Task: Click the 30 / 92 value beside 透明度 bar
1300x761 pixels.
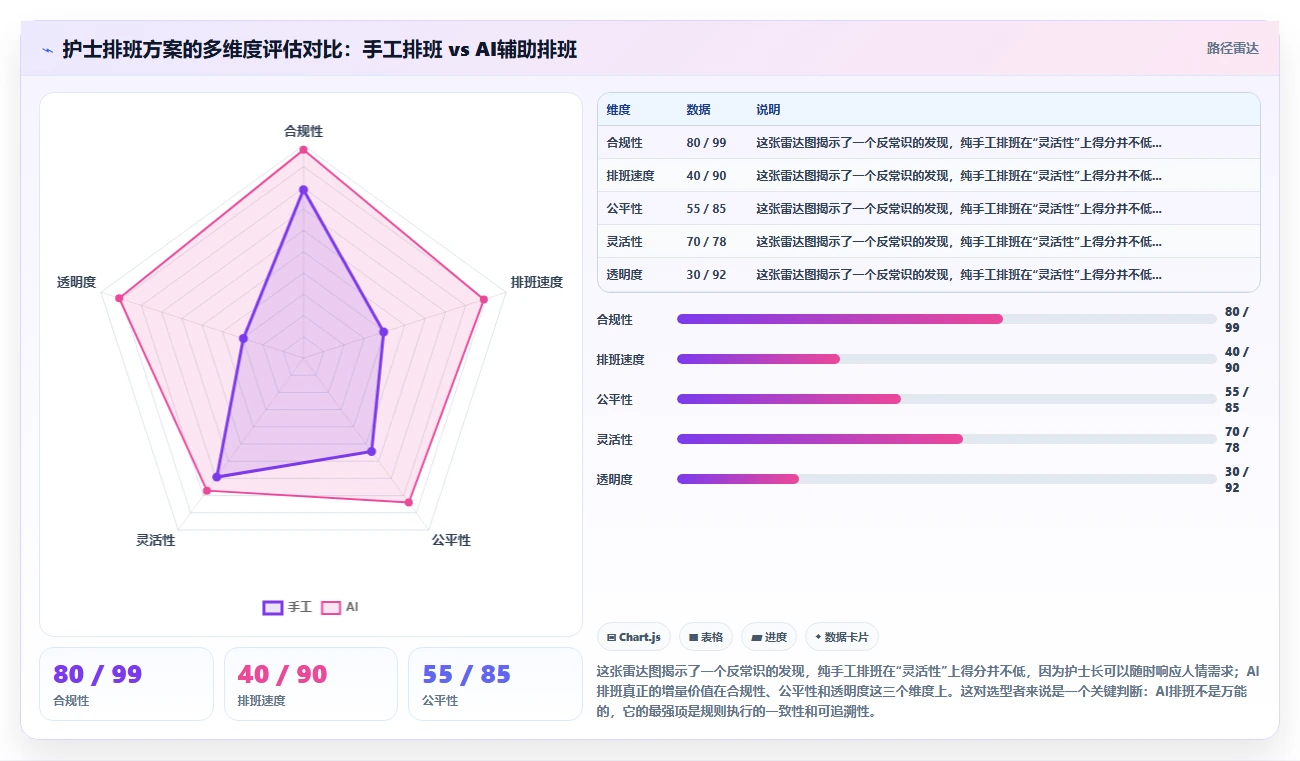Action: pyautogui.click(x=1236, y=479)
